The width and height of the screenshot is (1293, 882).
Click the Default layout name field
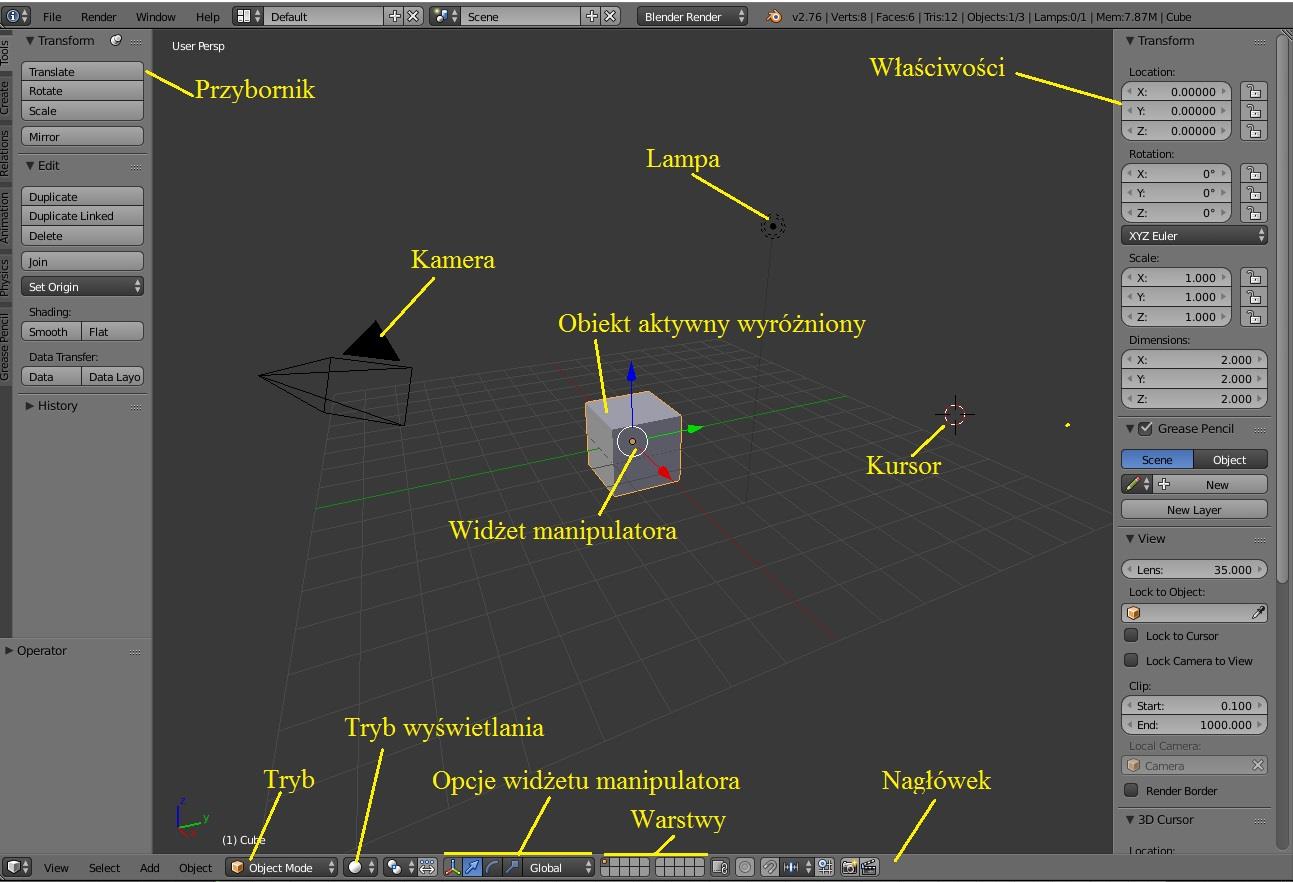324,16
